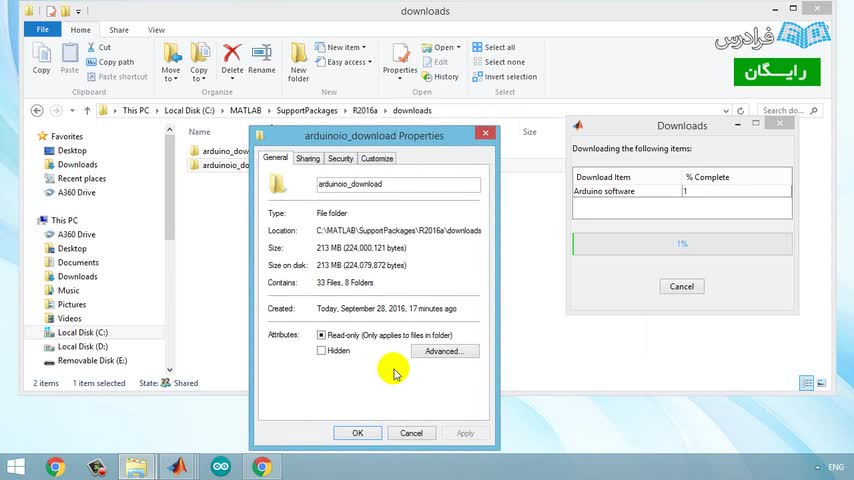The height and width of the screenshot is (480, 854).
Task: Open first Chrome taskbar icon beside Start
Action: coord(55,467)
